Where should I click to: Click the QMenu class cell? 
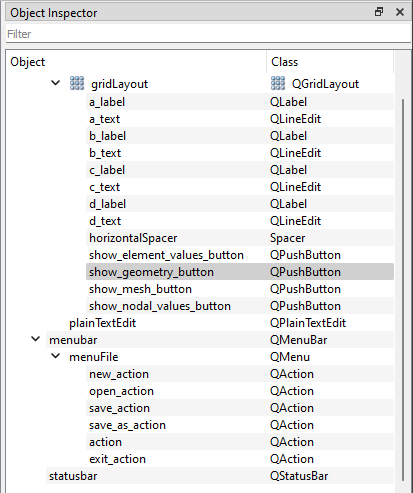[290, 357]
